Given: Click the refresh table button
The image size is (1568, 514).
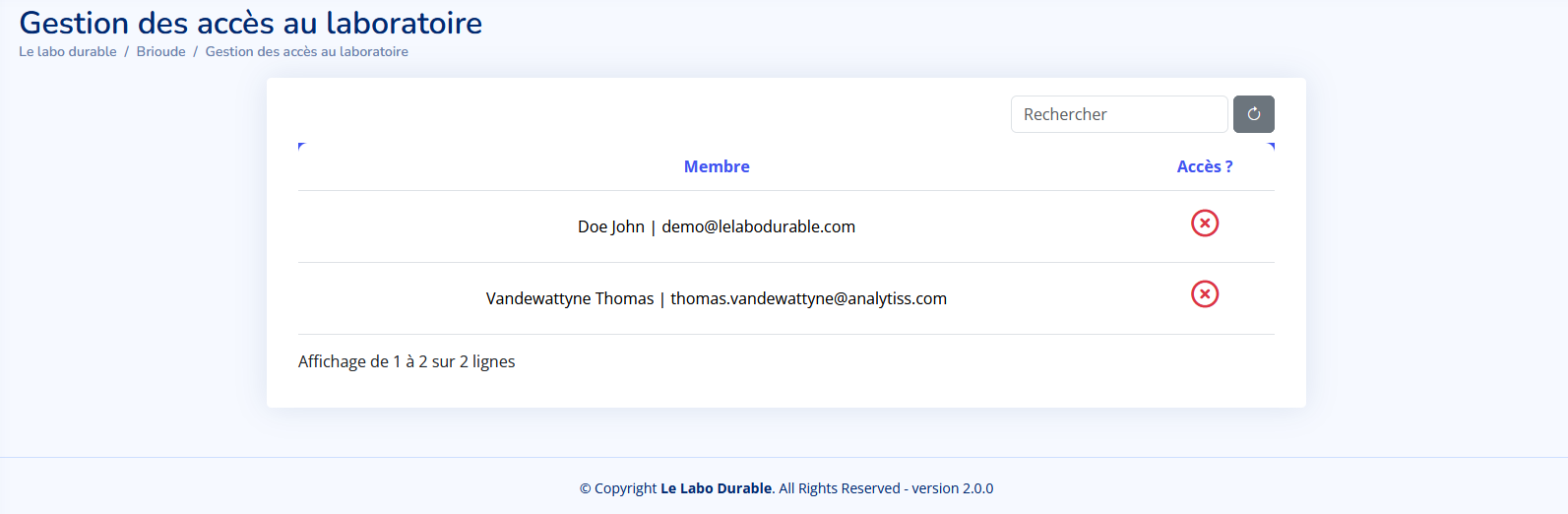Looking at the screenshot, I should pos(1253,114).
